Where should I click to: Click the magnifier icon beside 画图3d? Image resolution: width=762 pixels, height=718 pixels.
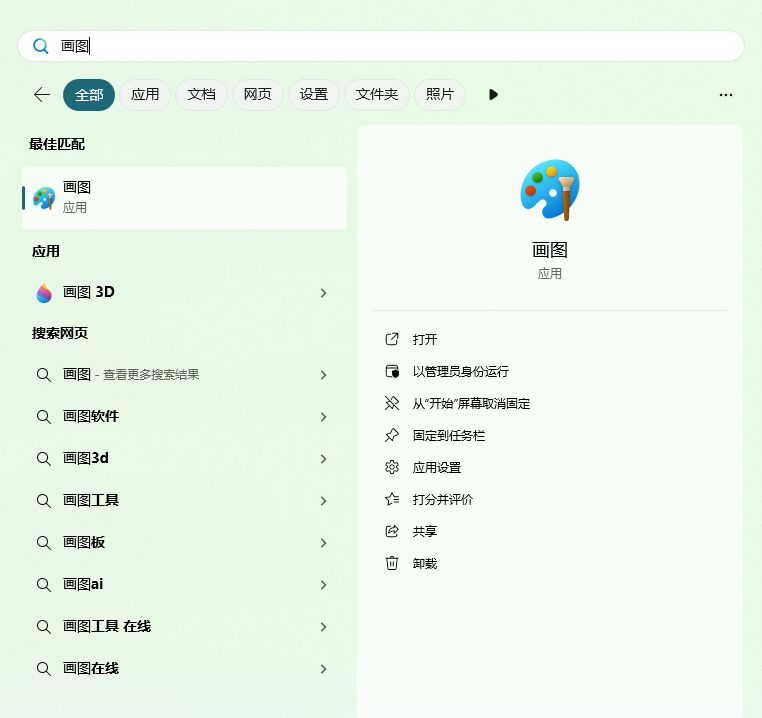[44, 459]
